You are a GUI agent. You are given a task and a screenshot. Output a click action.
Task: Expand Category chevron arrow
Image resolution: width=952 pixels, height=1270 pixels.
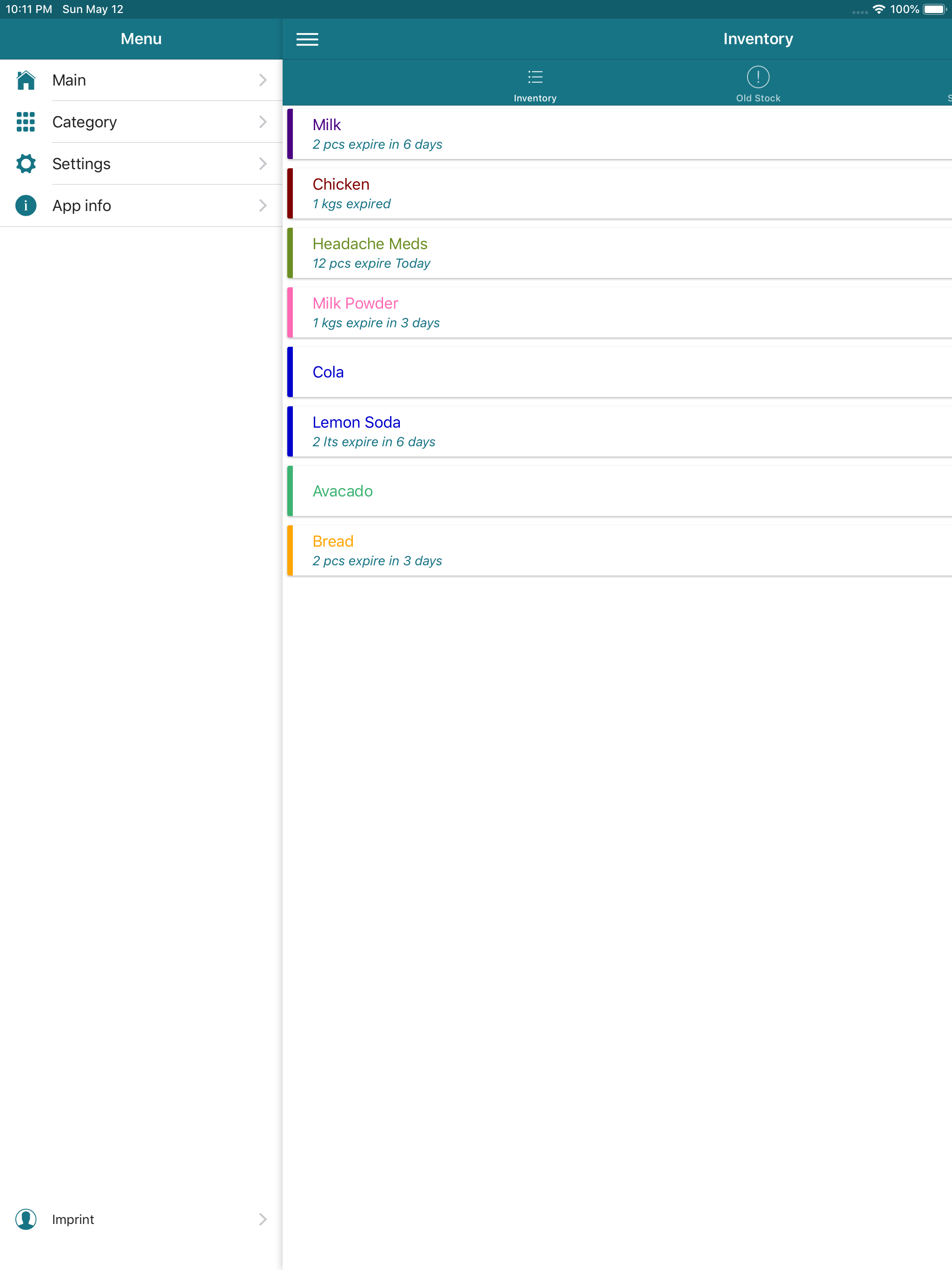coord(262,122)
